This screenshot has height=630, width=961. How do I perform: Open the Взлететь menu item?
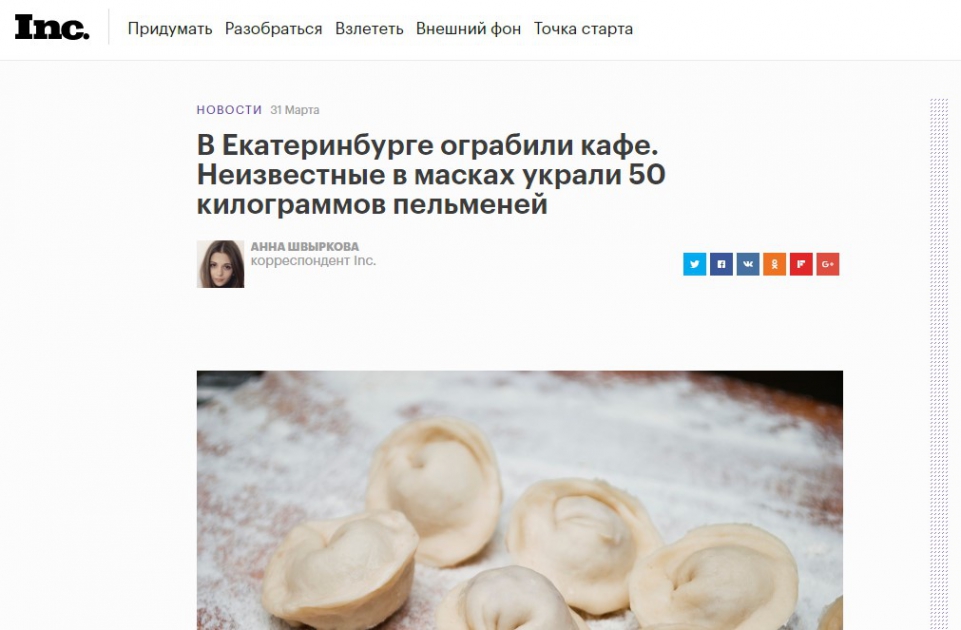[369, 29]
